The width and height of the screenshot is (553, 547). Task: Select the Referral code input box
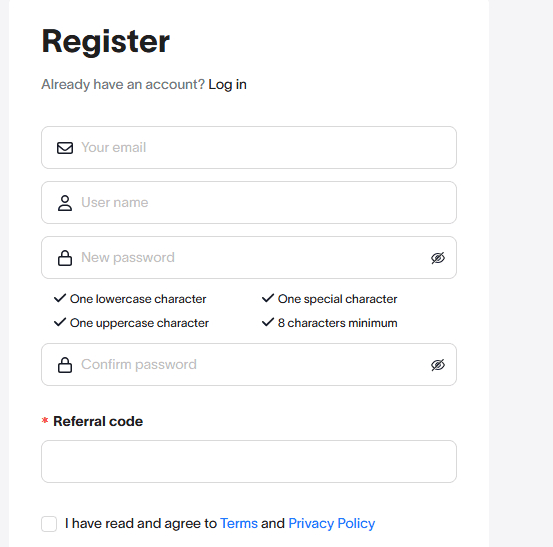249,461
